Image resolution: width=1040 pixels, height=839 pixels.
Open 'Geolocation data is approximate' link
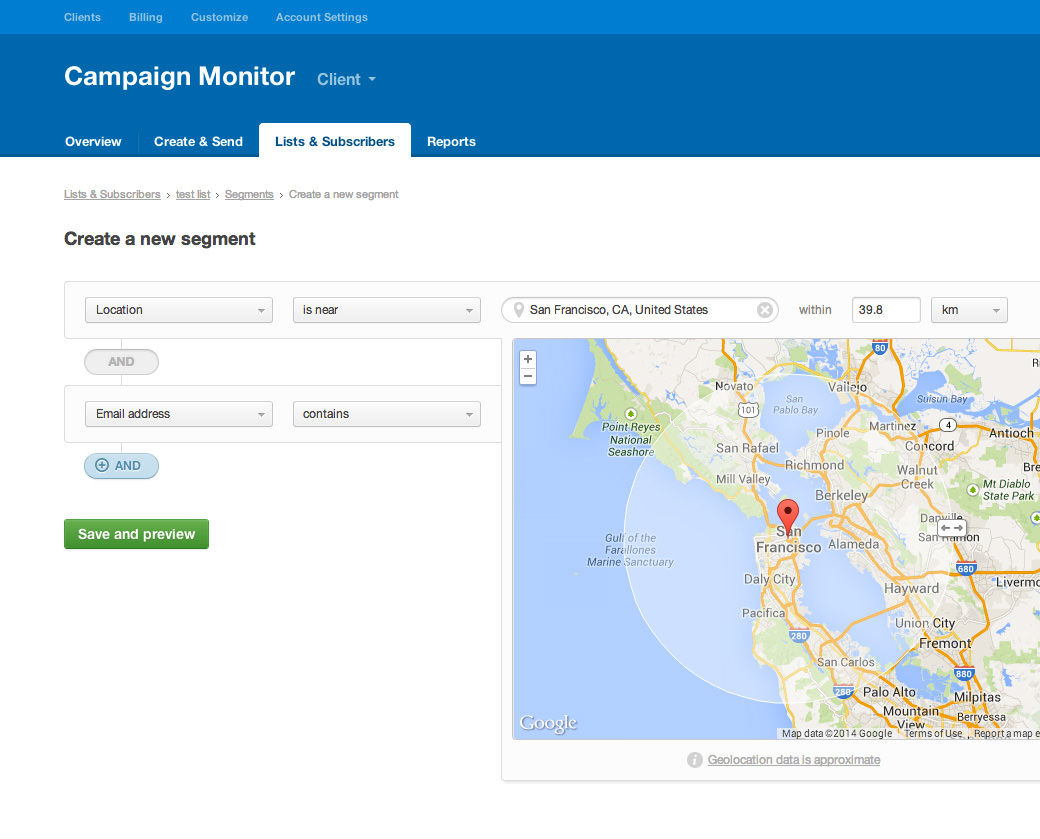(x=794, y=760)
